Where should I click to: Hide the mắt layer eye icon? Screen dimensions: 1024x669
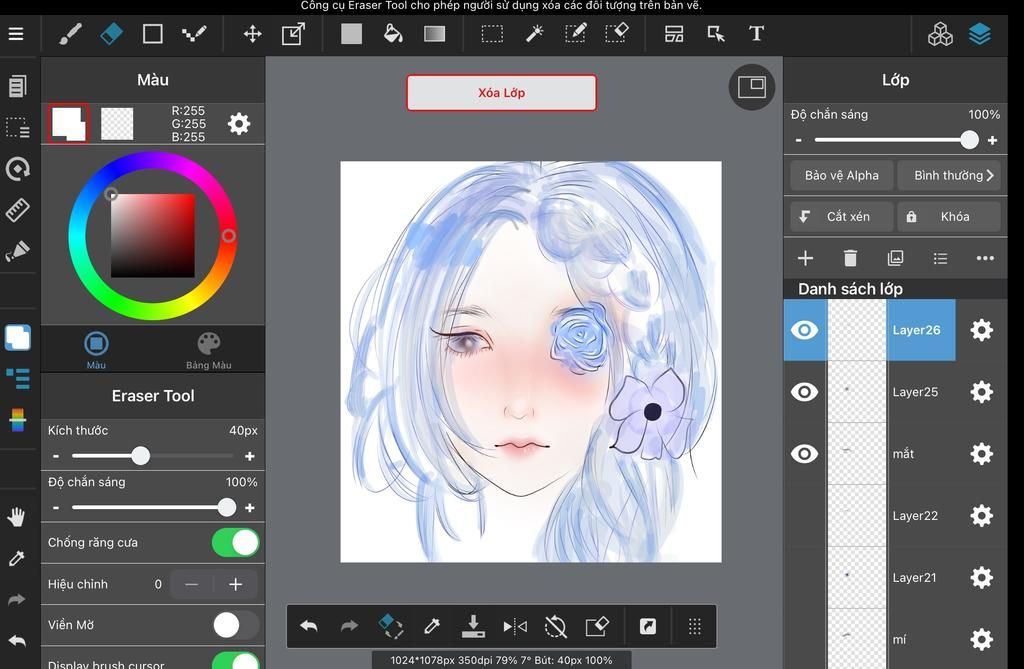click(804, 453)
